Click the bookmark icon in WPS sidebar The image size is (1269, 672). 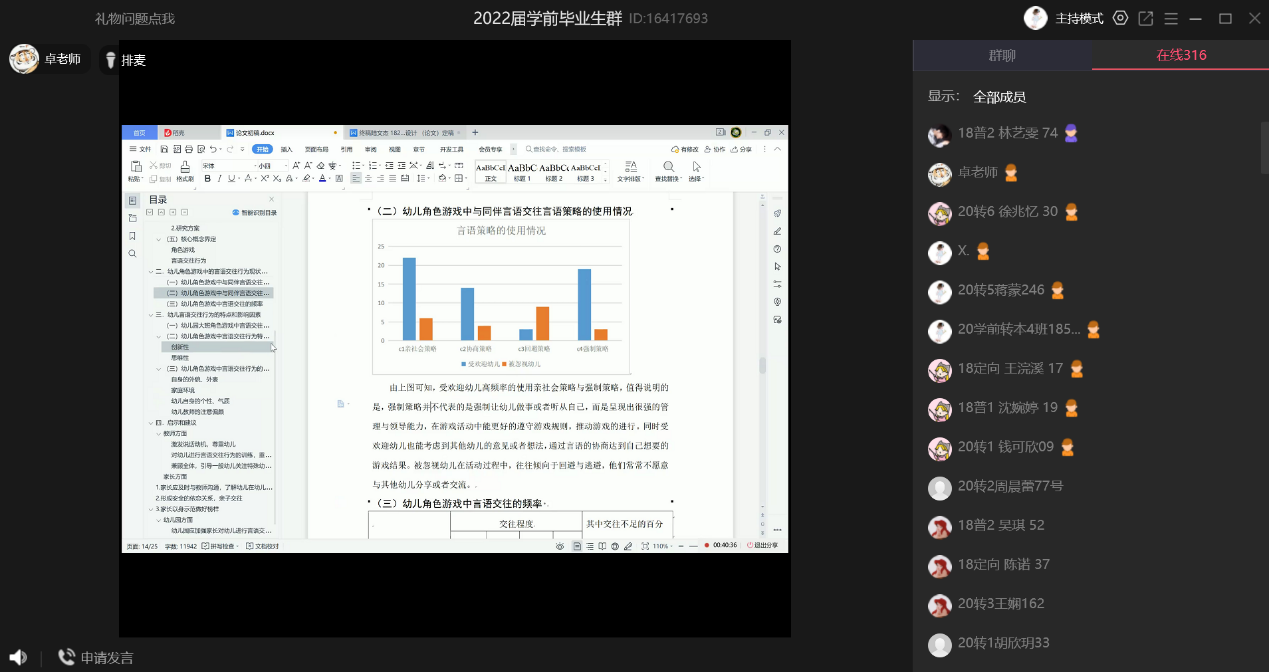click(x=132, y=236)
